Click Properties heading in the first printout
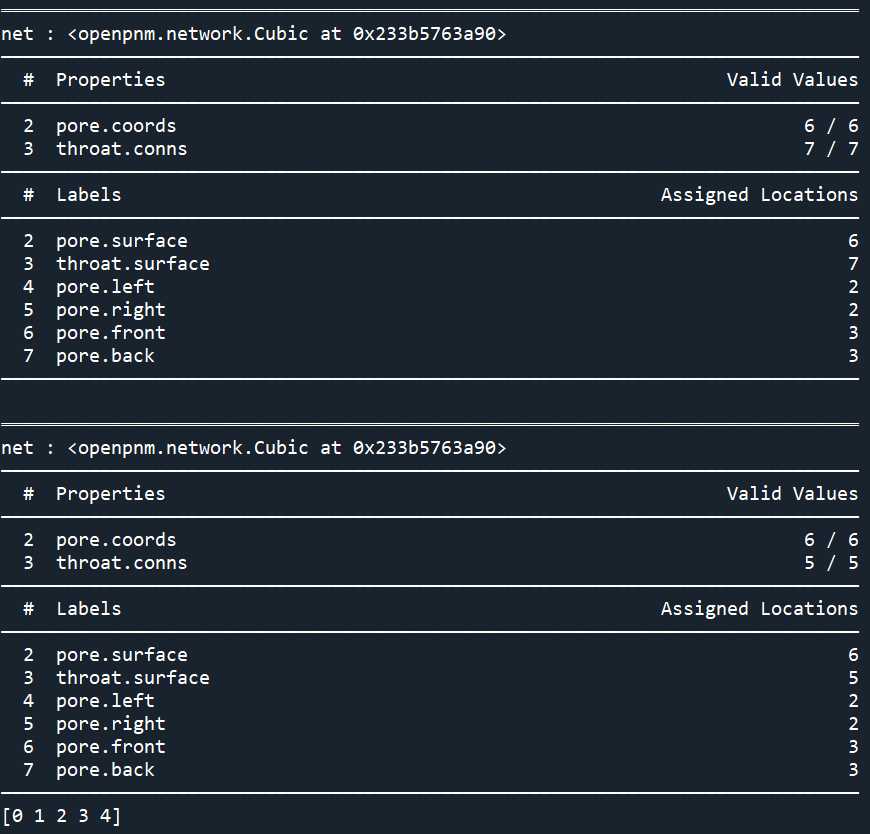This screenshot has width=870, height=834. tap(110, 80)
